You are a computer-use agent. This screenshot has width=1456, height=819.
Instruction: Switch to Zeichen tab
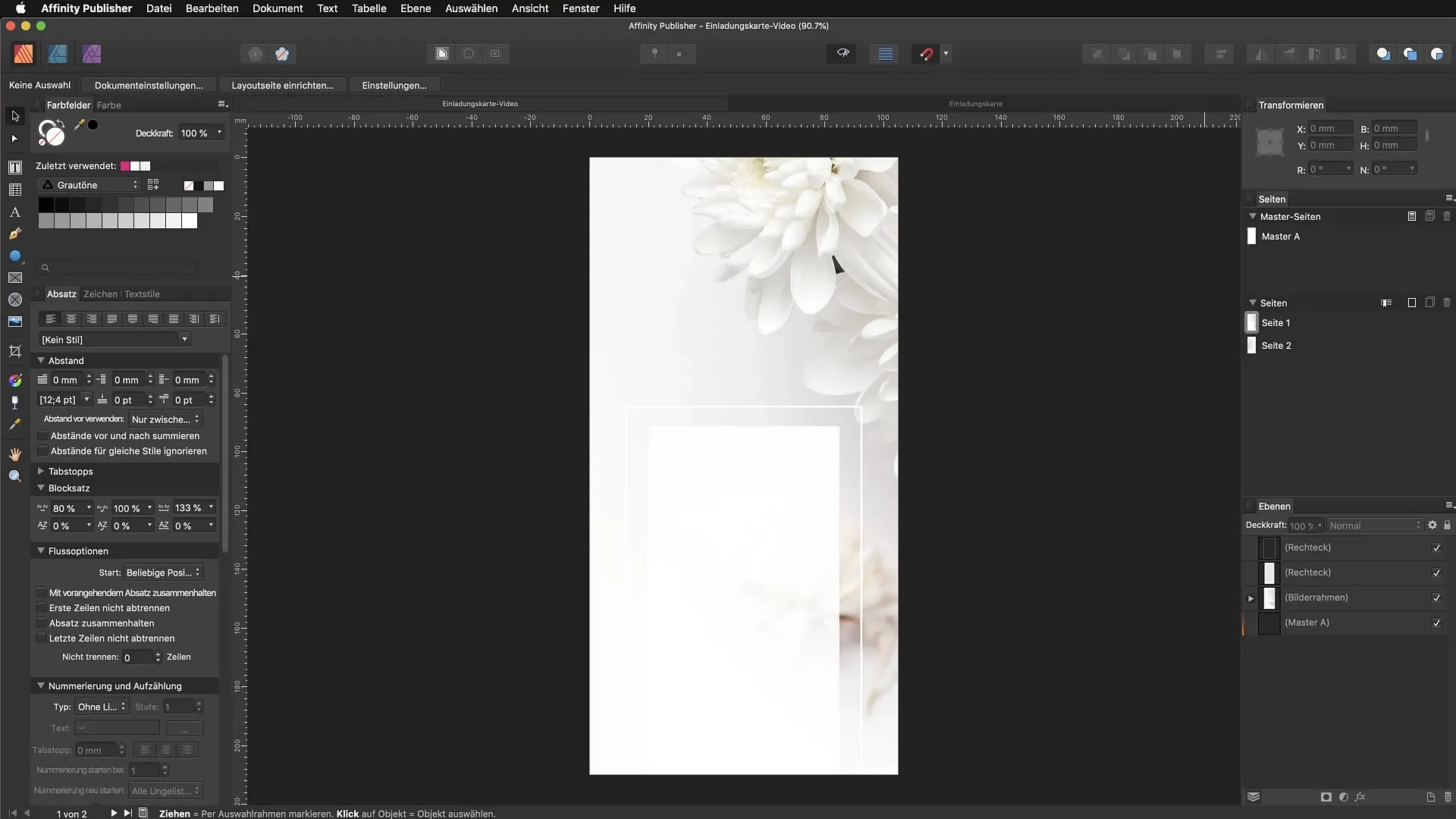click(100, 294)
